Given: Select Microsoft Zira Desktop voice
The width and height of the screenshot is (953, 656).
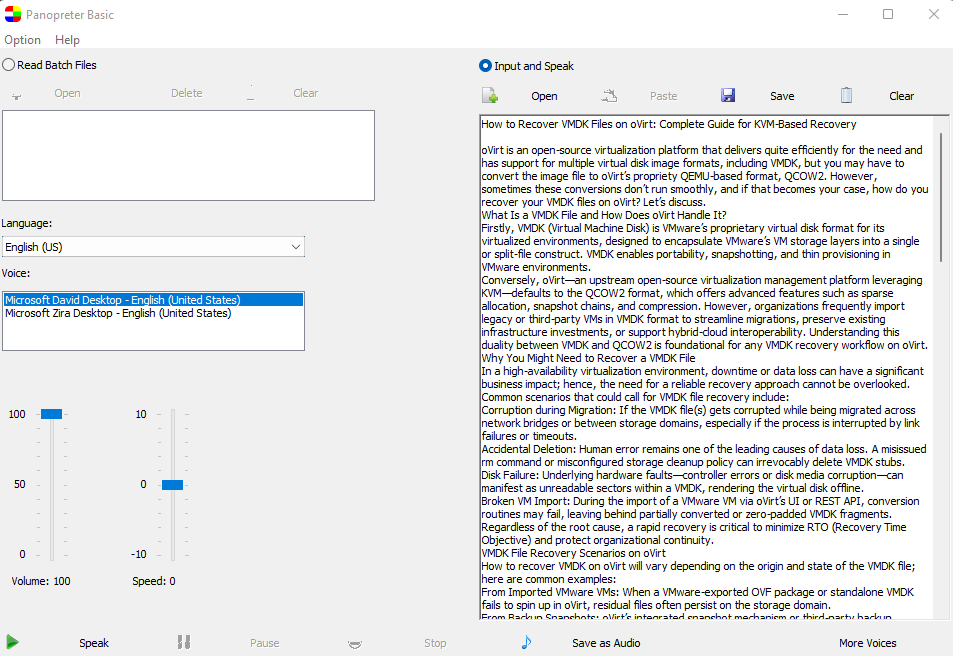Looking at the screenshot, I should point(153,313).
